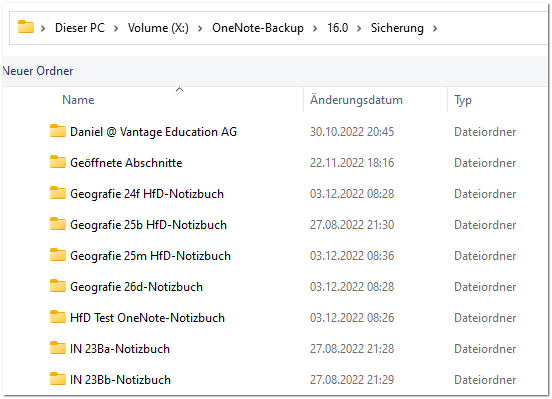Image resolution: width=552 pixels, height=399 pixels.
Task: Select the IN 23Ba-Notizbuch folder icon
Action: pyautogui.click(x=58, y=348)
